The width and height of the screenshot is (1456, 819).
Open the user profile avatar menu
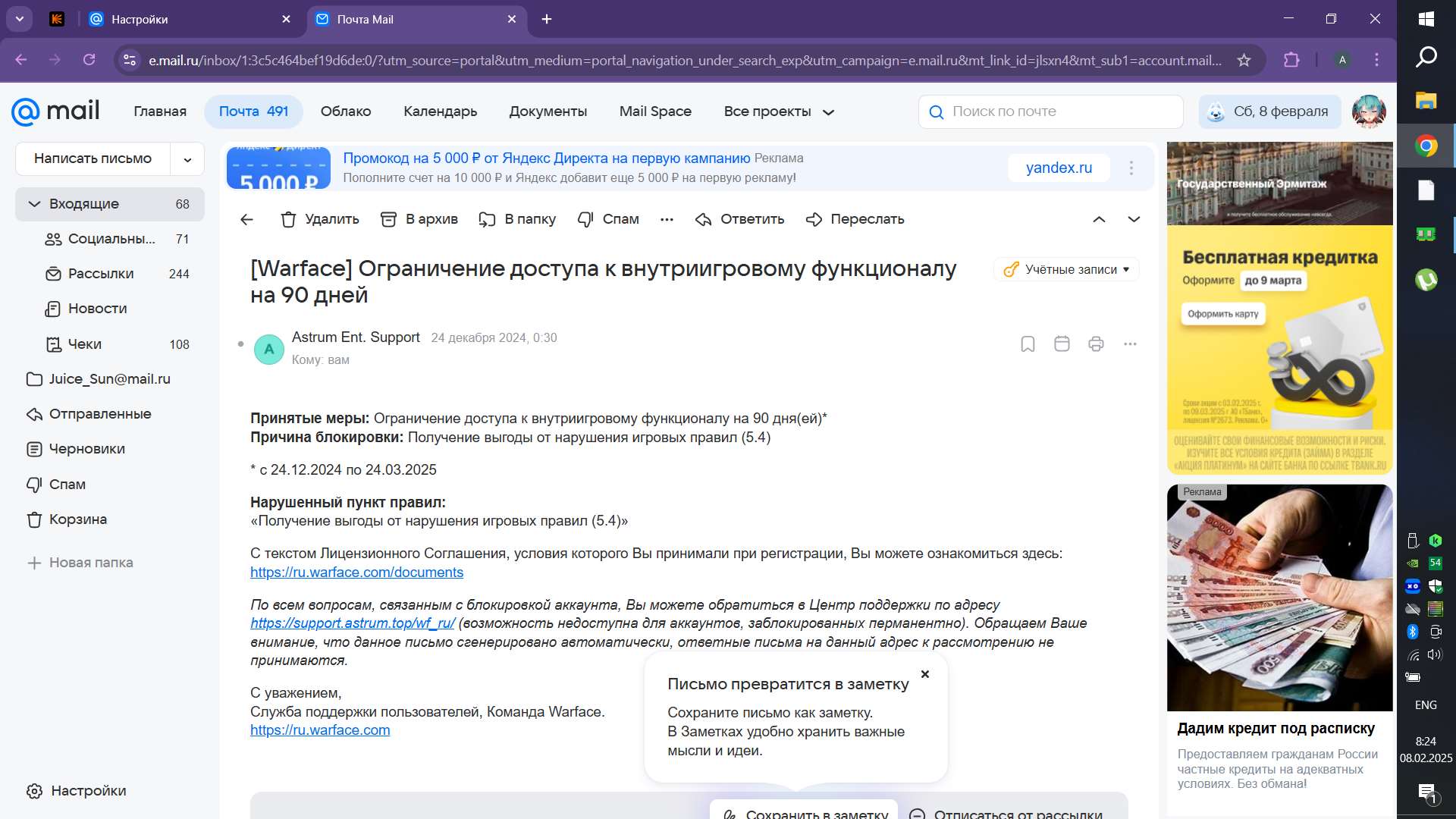pyautogui.click(x=1369, y=111)
